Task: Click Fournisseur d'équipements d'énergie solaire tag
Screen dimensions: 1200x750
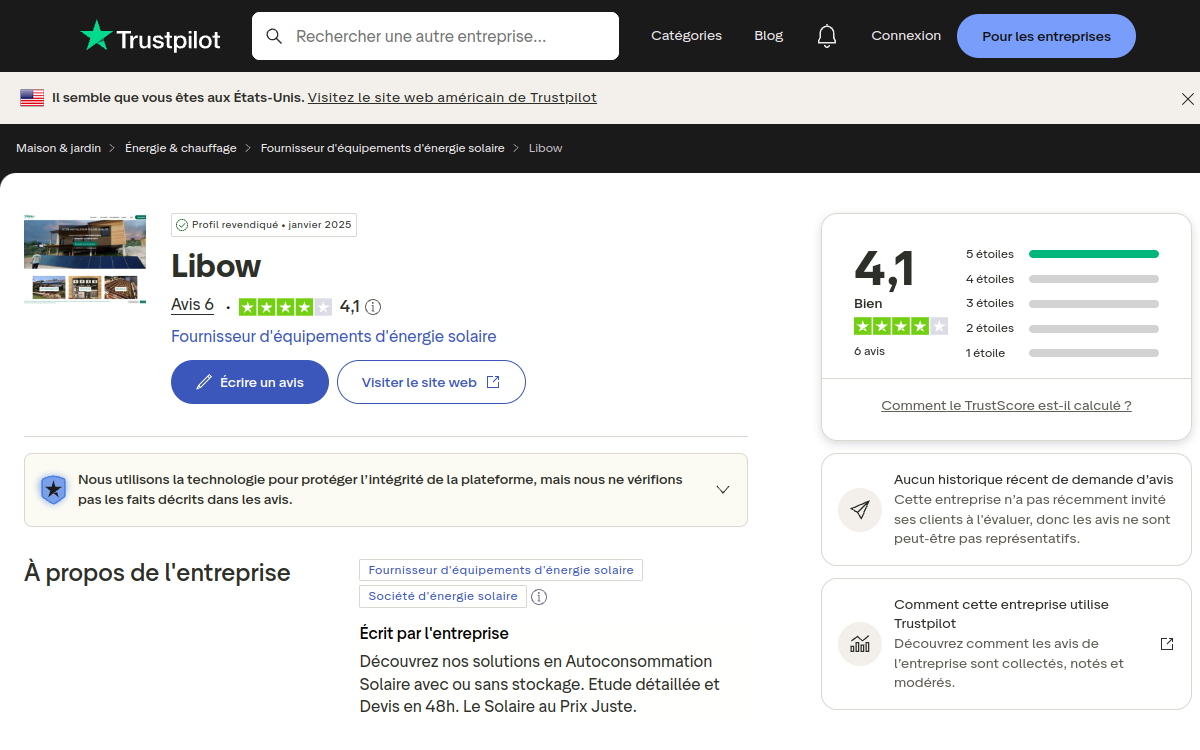Action: (x=501, y=570)
